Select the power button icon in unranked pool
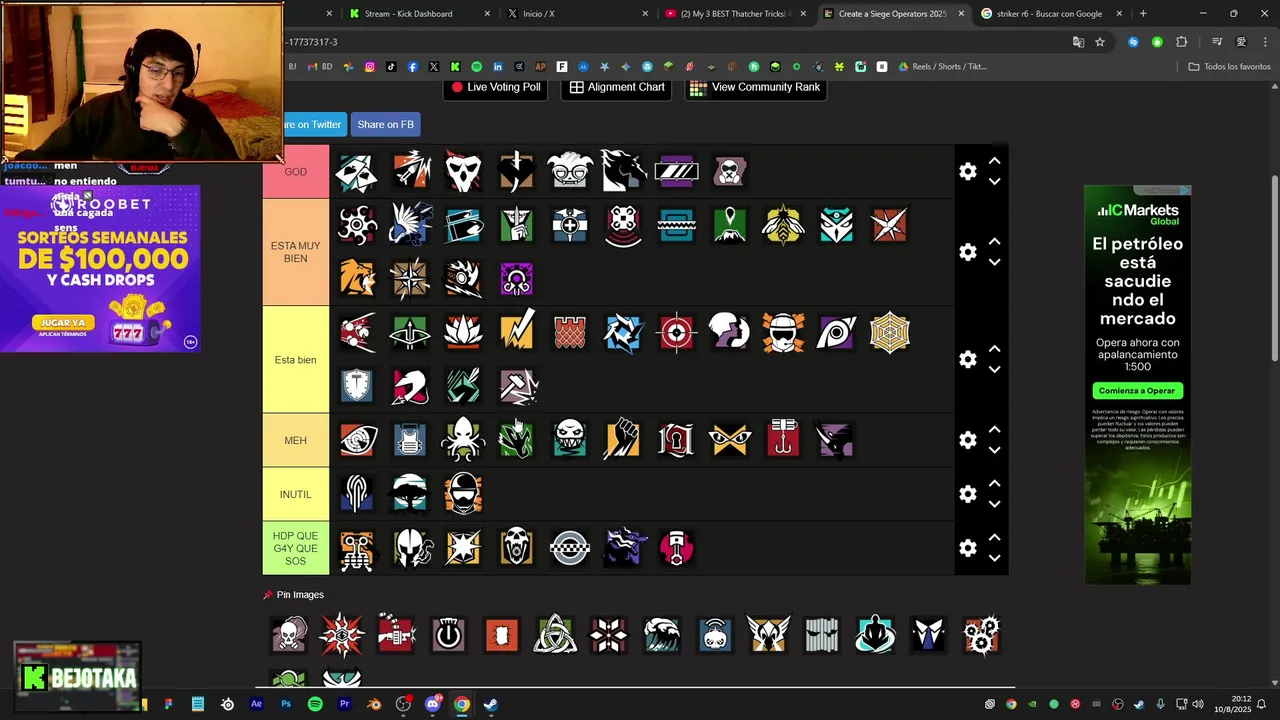This screenshot has width=1280, height=720. pos(448,635)
